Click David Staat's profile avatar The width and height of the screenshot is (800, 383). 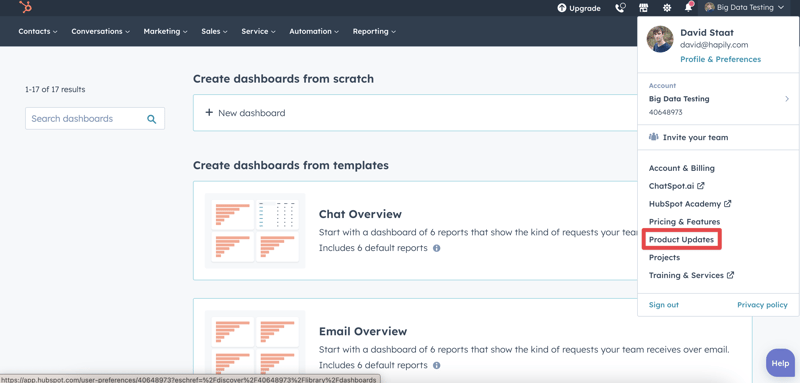(x=660, y=39)
